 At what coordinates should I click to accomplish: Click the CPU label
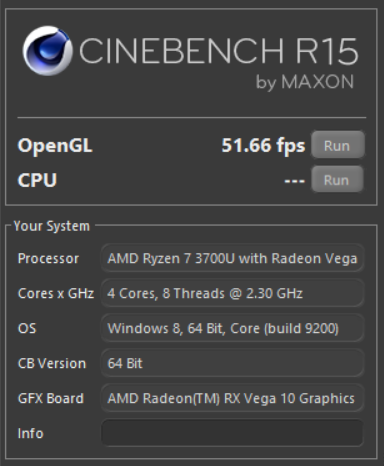[37, 180]
